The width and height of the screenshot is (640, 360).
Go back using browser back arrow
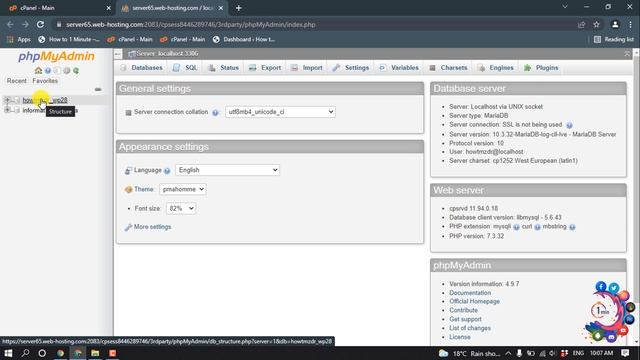tap(10, 24)
